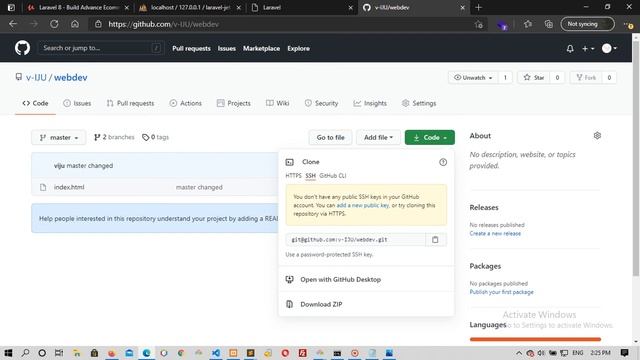Open the browser home page
Image resolution: width=640 pixels, height=360 pixels.
[x=75, y=24]
